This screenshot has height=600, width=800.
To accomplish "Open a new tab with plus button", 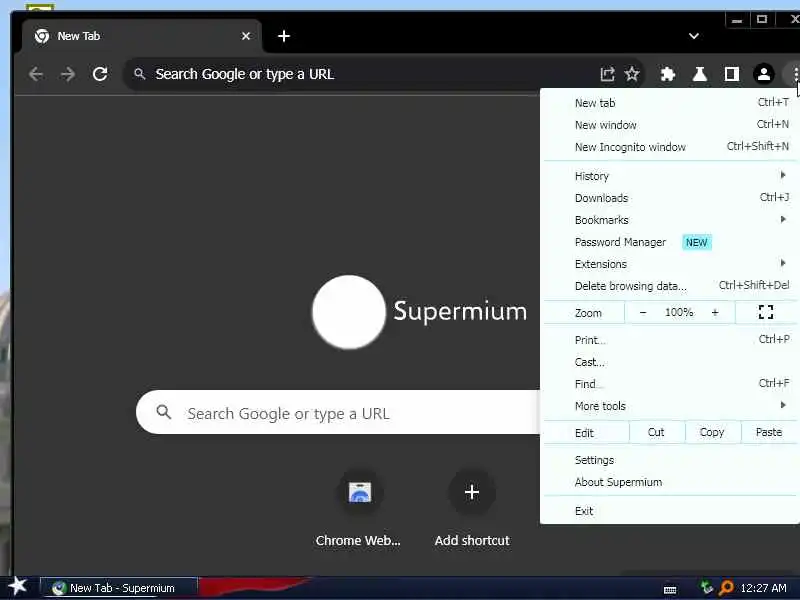I will [284, 36].
